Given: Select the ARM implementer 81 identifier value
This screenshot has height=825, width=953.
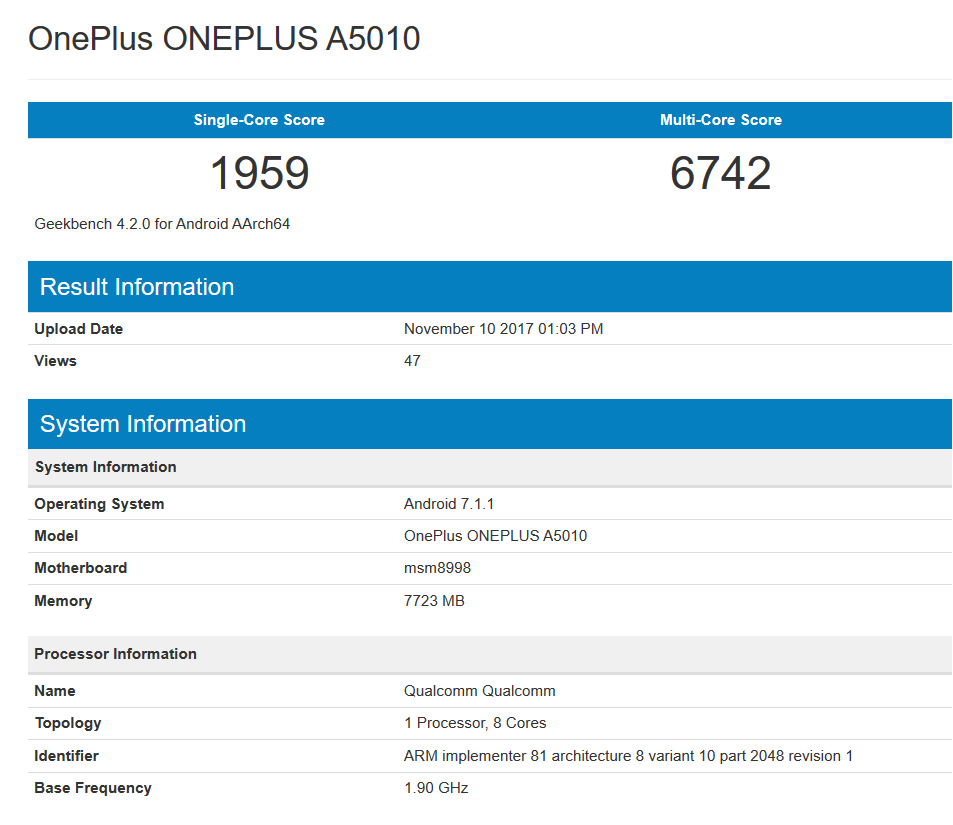Looking at the screenshot, I should [628, 756].
